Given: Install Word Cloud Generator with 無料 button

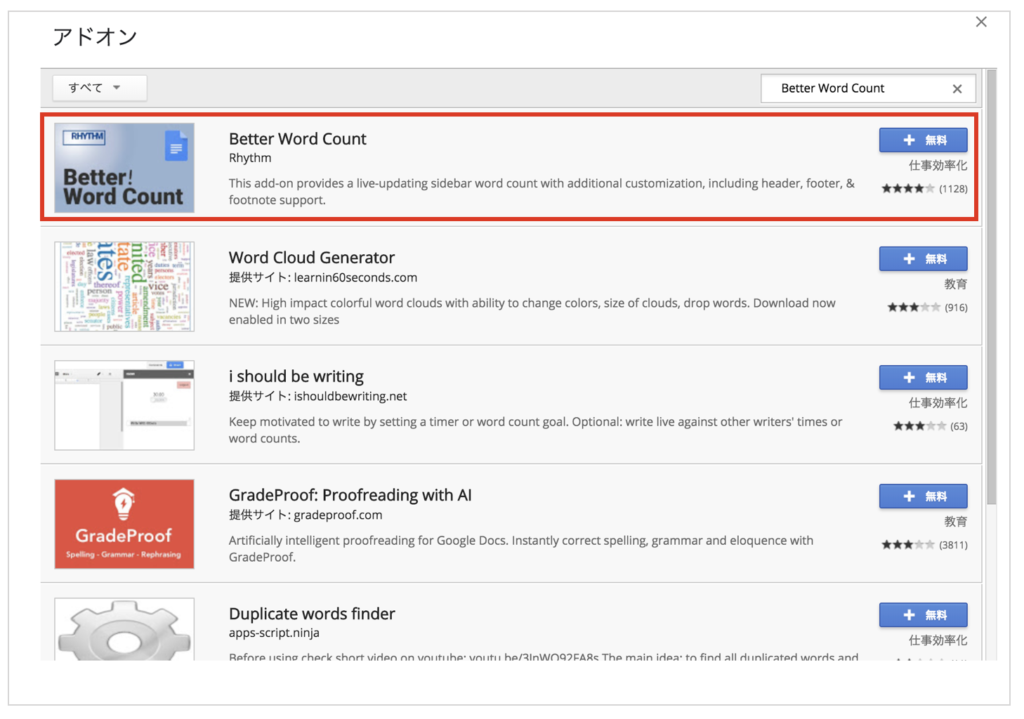Looking at the screenshot, I should click(x=923, y=259).
